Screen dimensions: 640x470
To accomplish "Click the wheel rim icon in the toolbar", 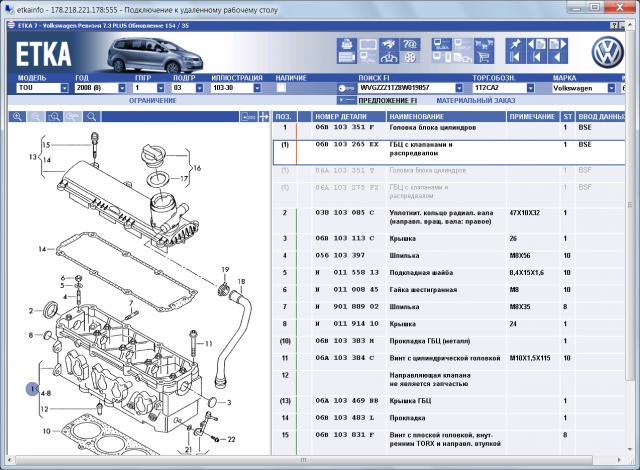I will tap(409, 57).
